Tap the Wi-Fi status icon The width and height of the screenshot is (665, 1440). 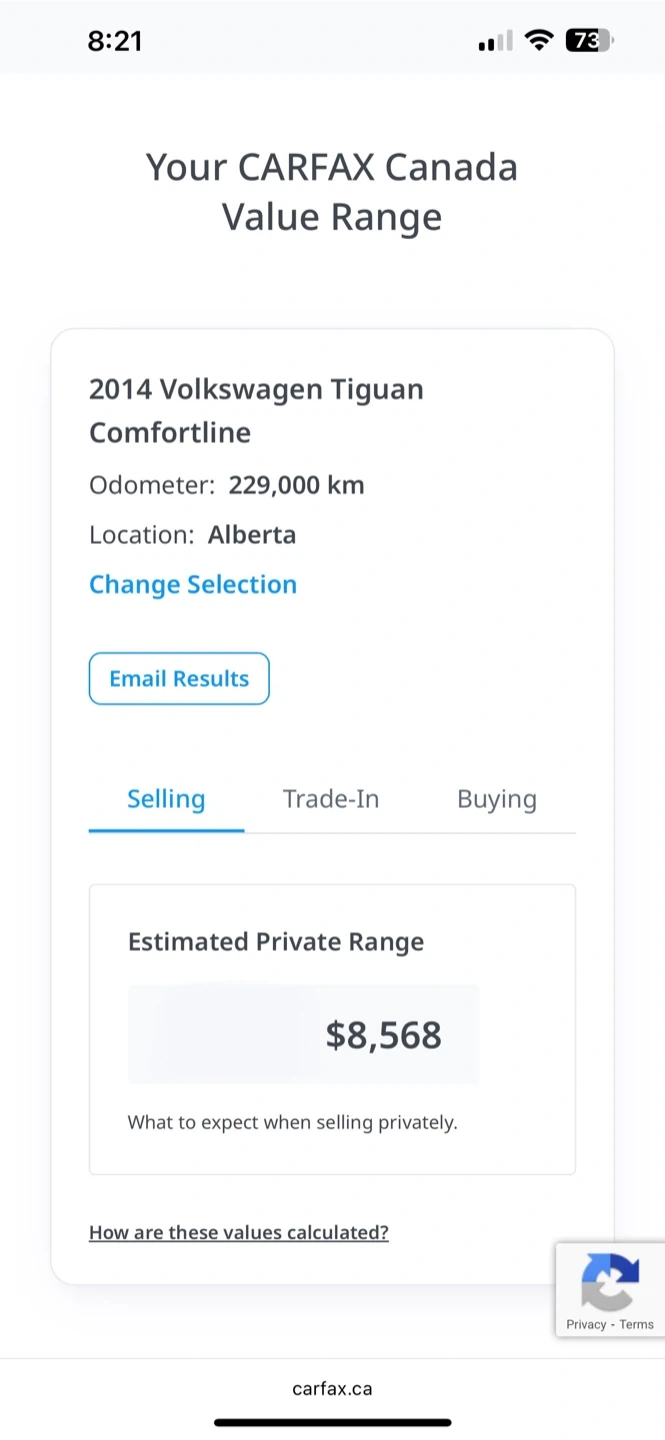(539, 41)
